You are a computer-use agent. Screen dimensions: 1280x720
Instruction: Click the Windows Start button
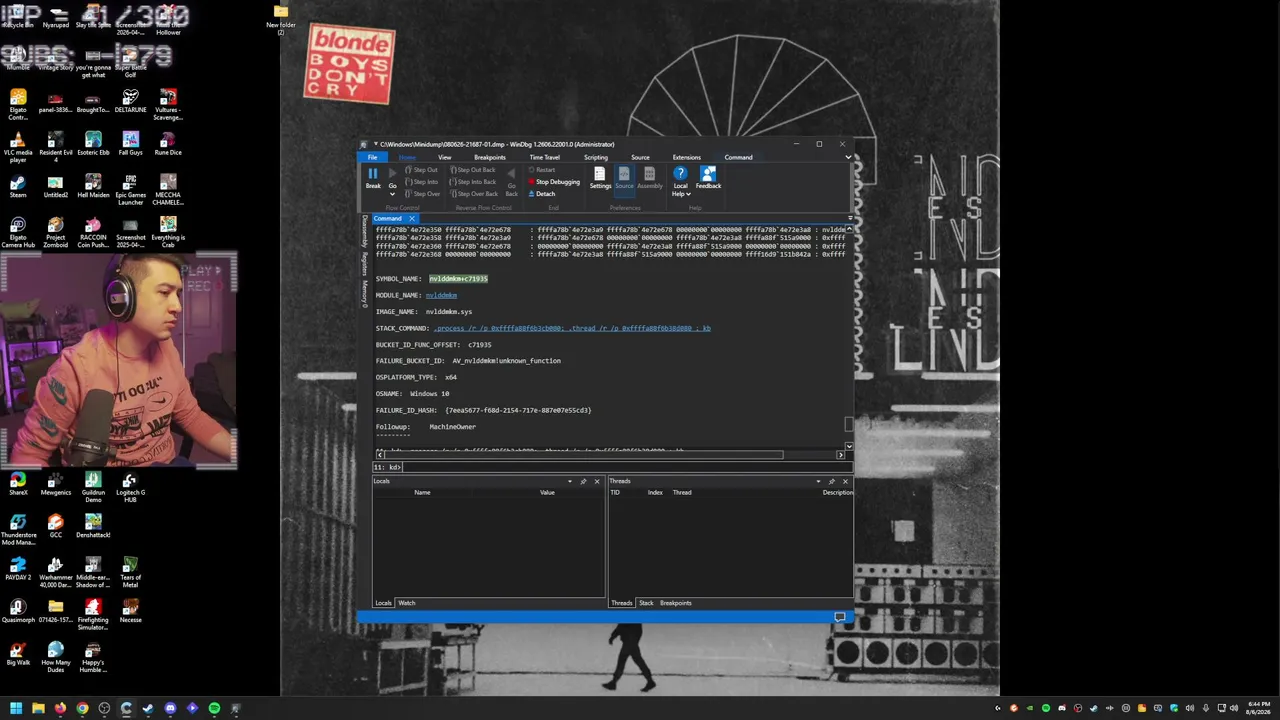tap(16, 708)
